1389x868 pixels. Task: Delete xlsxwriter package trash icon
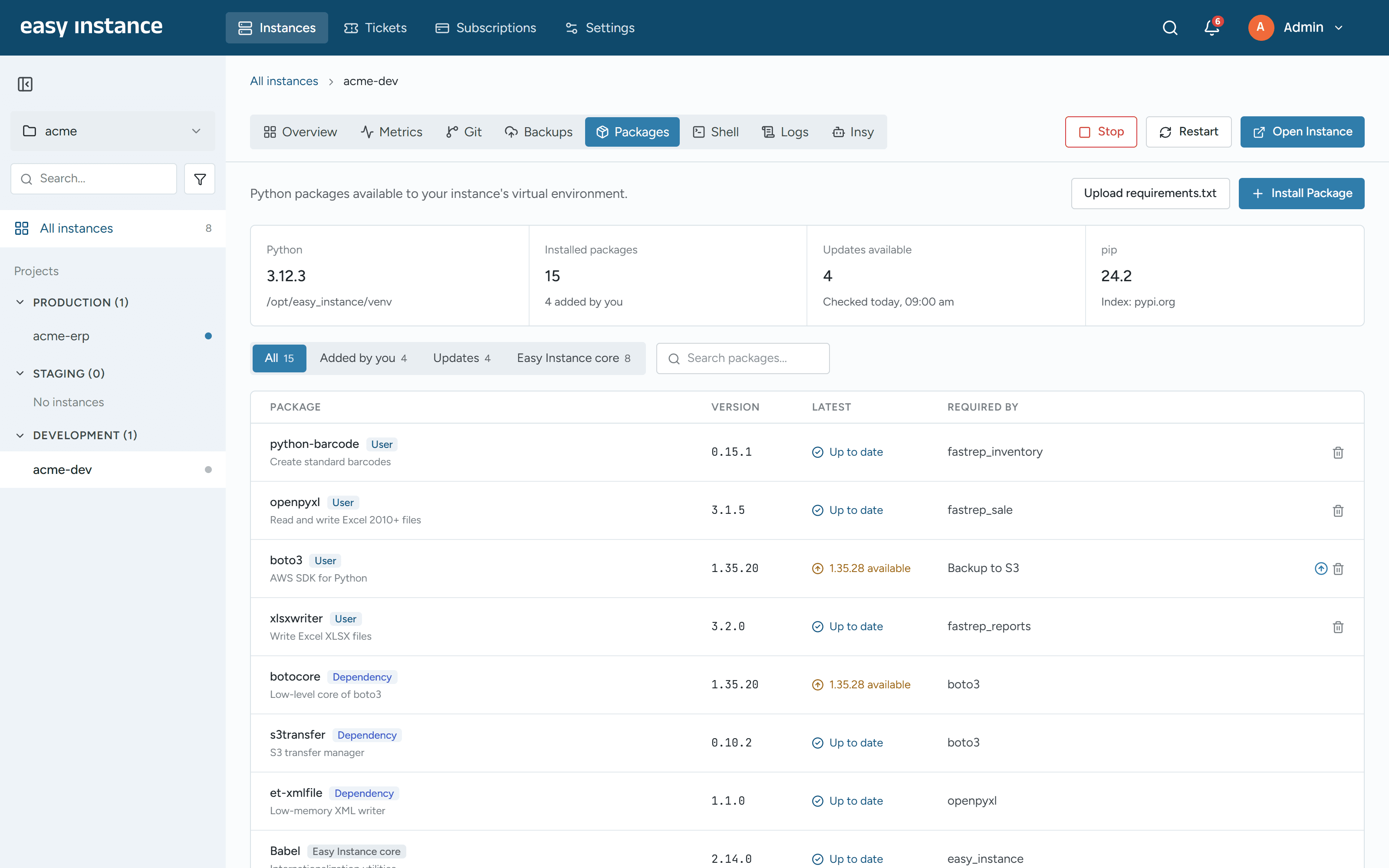point(1338,627)
